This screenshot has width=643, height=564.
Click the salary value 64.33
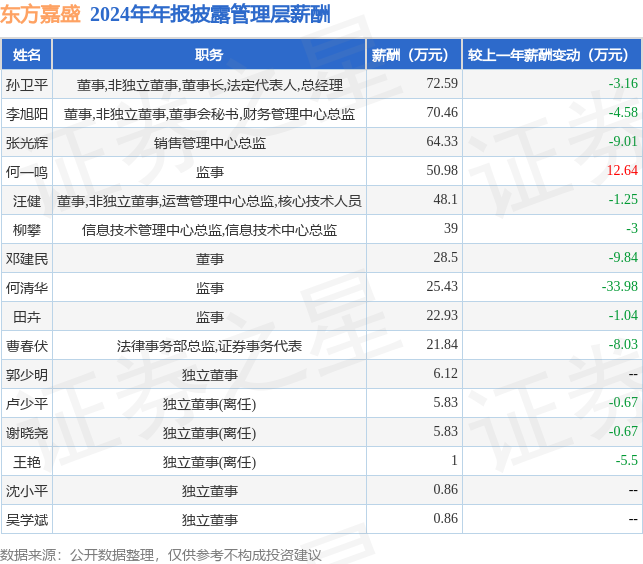click(x=442, y=141)
